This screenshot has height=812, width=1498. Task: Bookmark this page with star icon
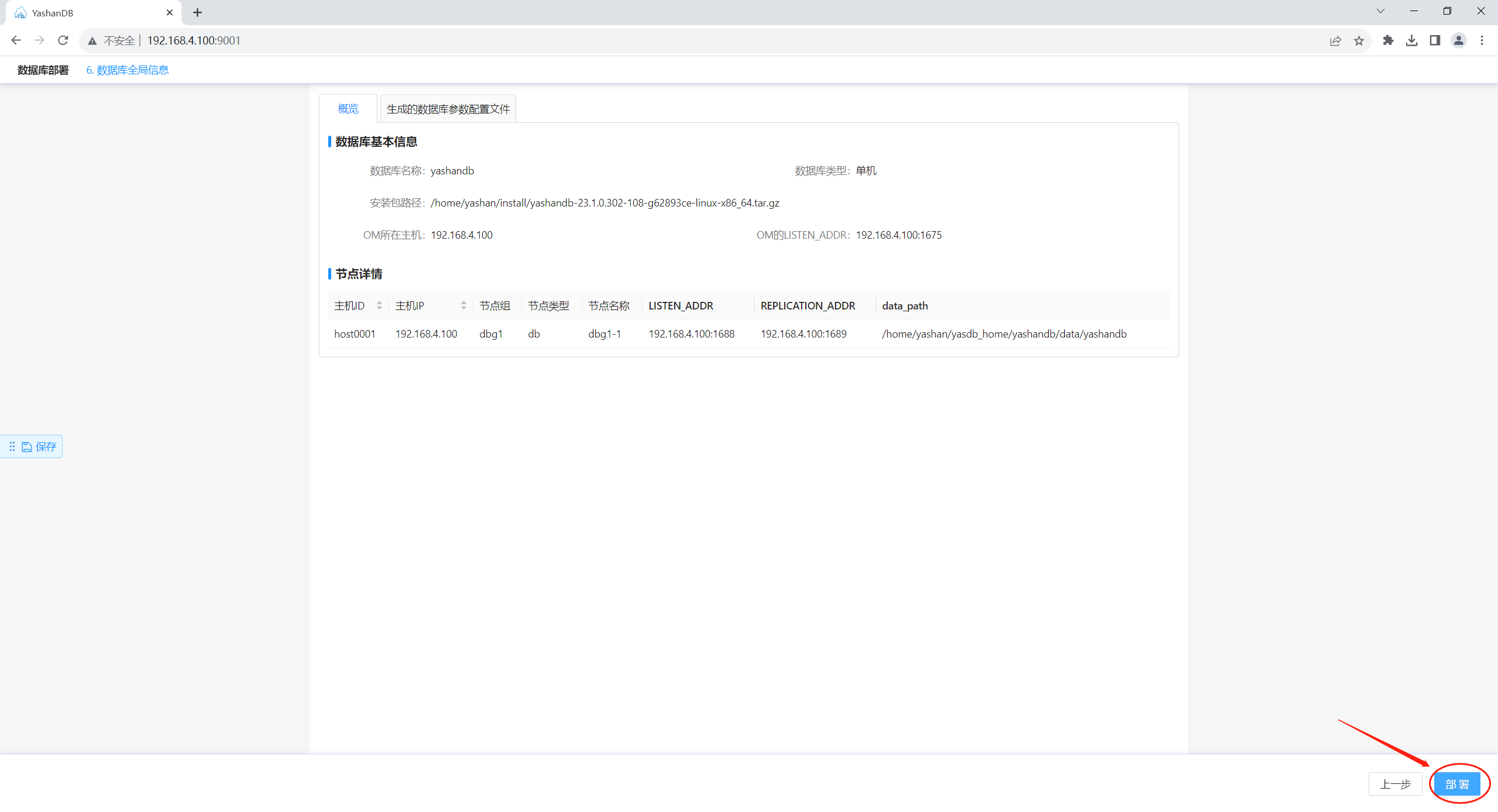pos(1359,40)
